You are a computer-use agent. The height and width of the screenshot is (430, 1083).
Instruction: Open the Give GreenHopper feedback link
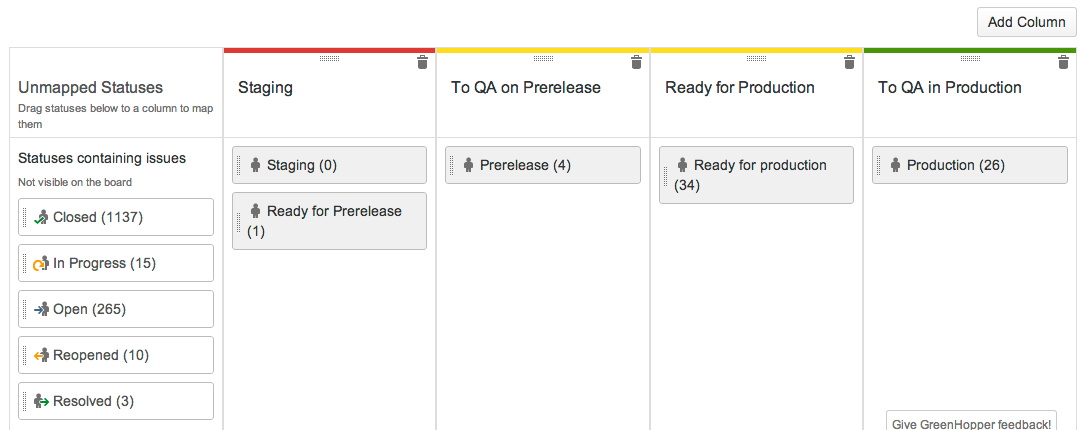click(971, 424)
